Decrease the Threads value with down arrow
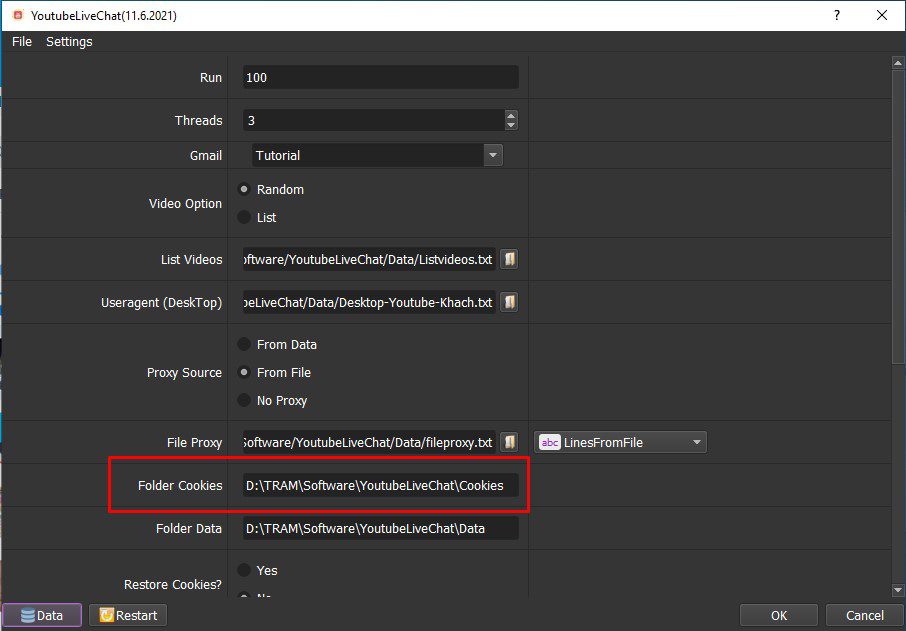The width and height of the screenshot is (906, 631). [x=511, y=125]
